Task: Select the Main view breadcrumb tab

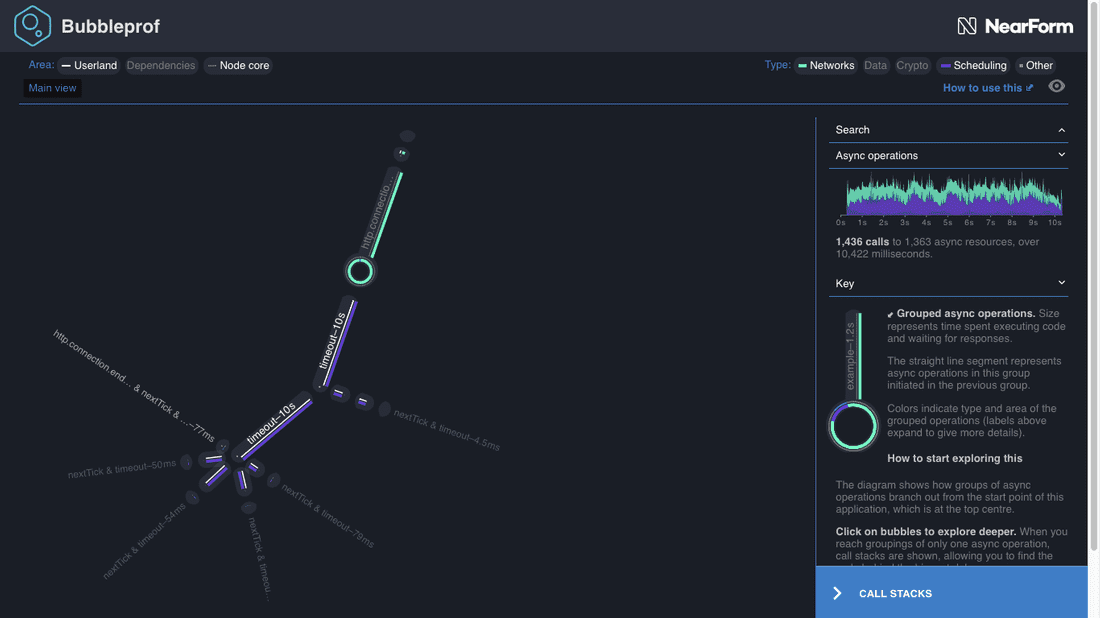Action: pos(52,88)
